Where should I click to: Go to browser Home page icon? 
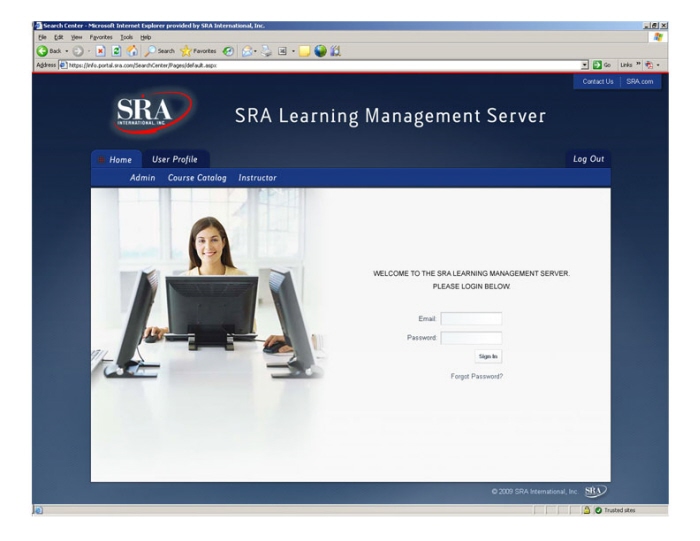tap(132, 51)
